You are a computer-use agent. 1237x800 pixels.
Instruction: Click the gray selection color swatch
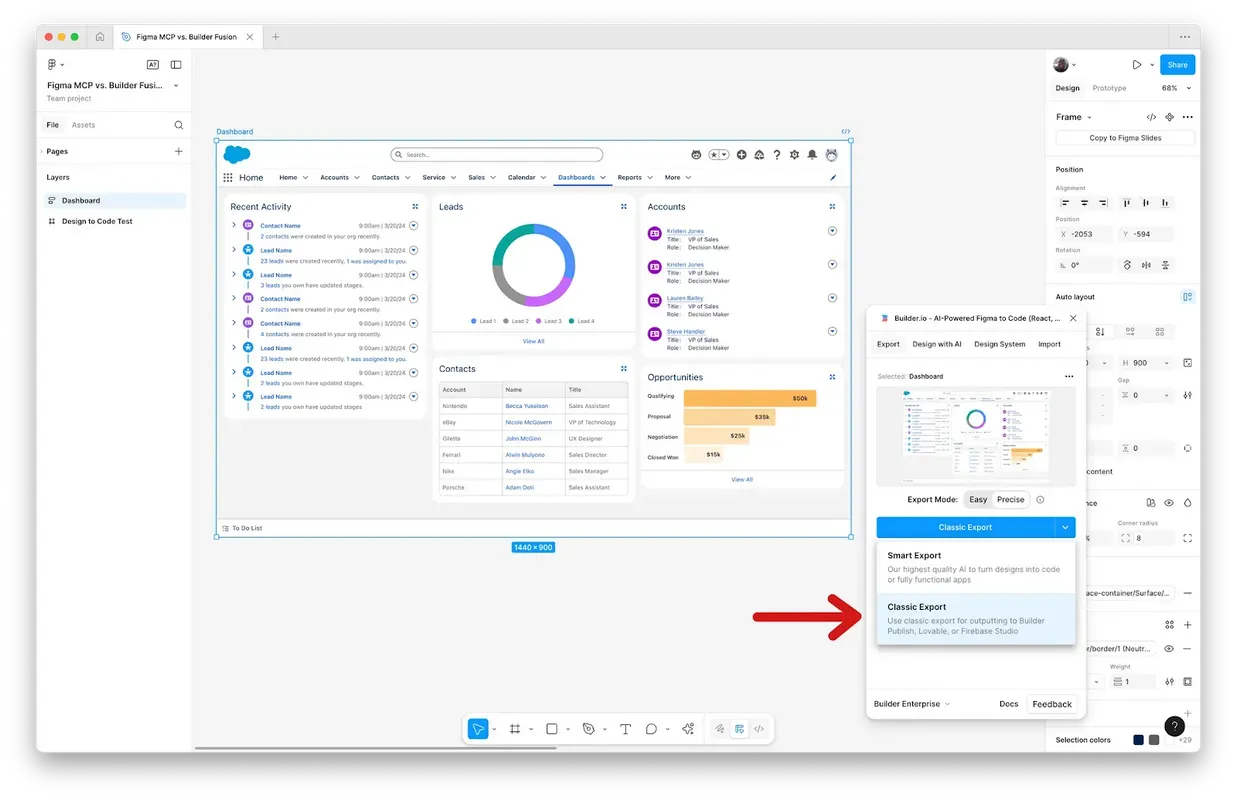[1154, 740]
